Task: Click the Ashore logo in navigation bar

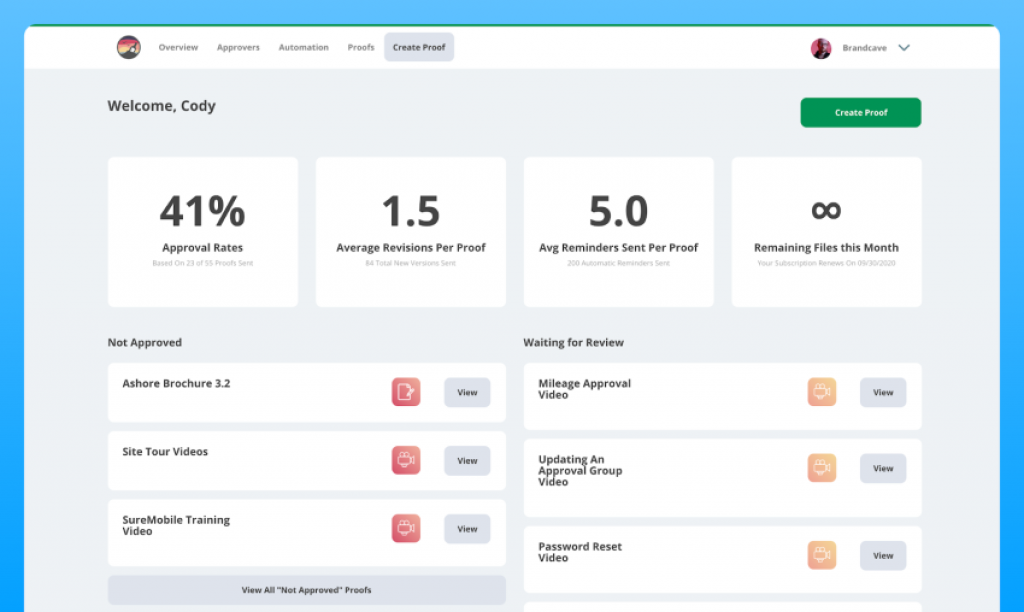Action: (x=129, y=47)
